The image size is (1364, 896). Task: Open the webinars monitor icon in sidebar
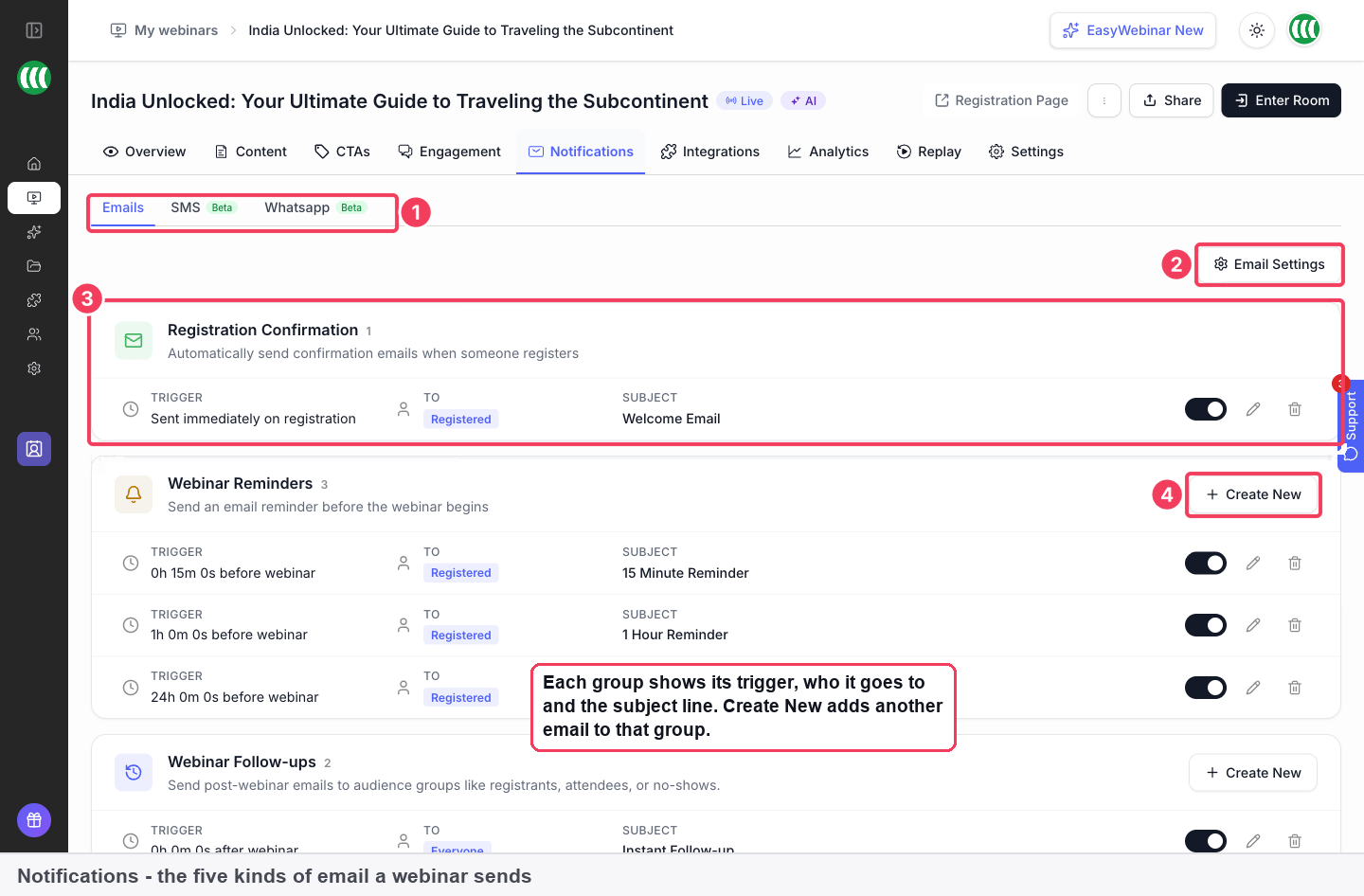click(34, 198)
